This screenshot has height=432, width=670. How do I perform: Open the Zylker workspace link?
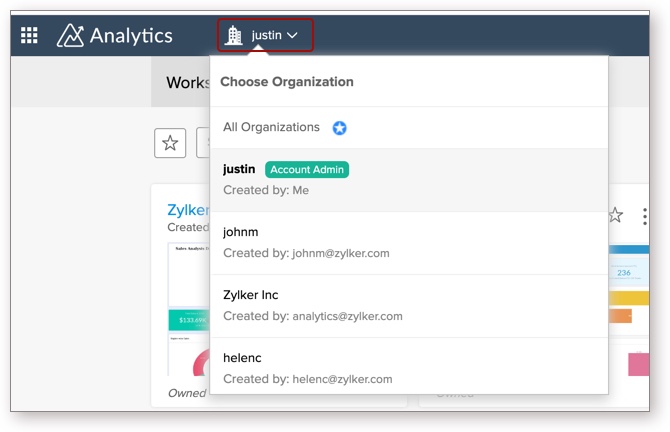[188, 210]
